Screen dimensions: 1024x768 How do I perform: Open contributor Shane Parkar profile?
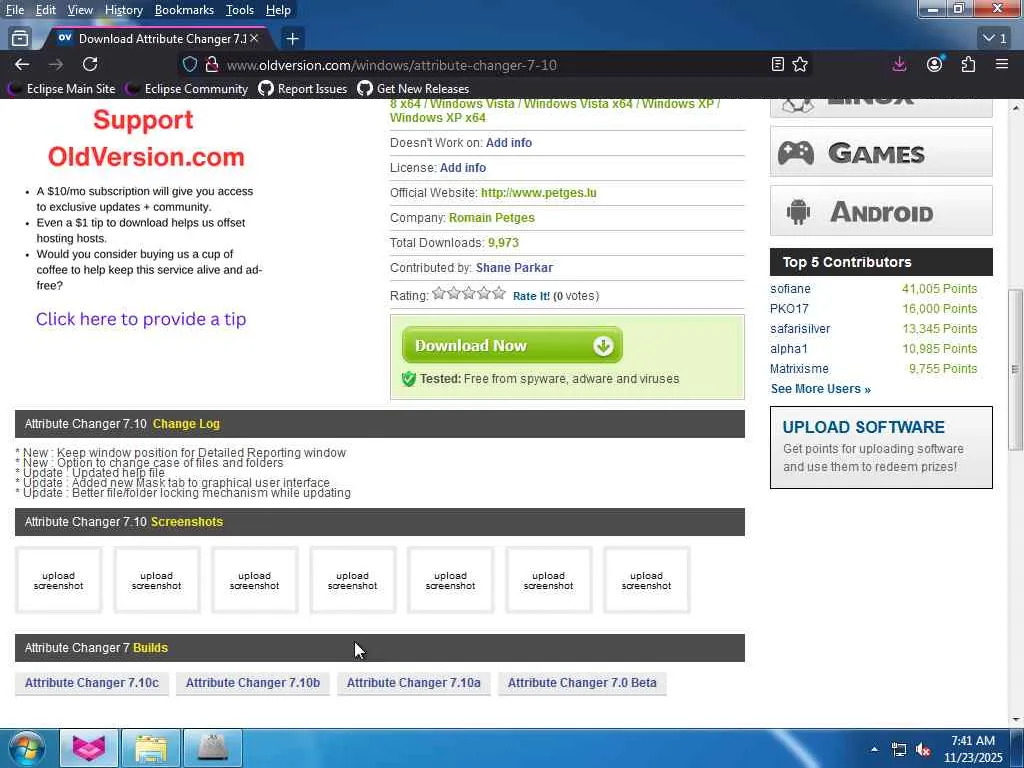coord(514,268)
